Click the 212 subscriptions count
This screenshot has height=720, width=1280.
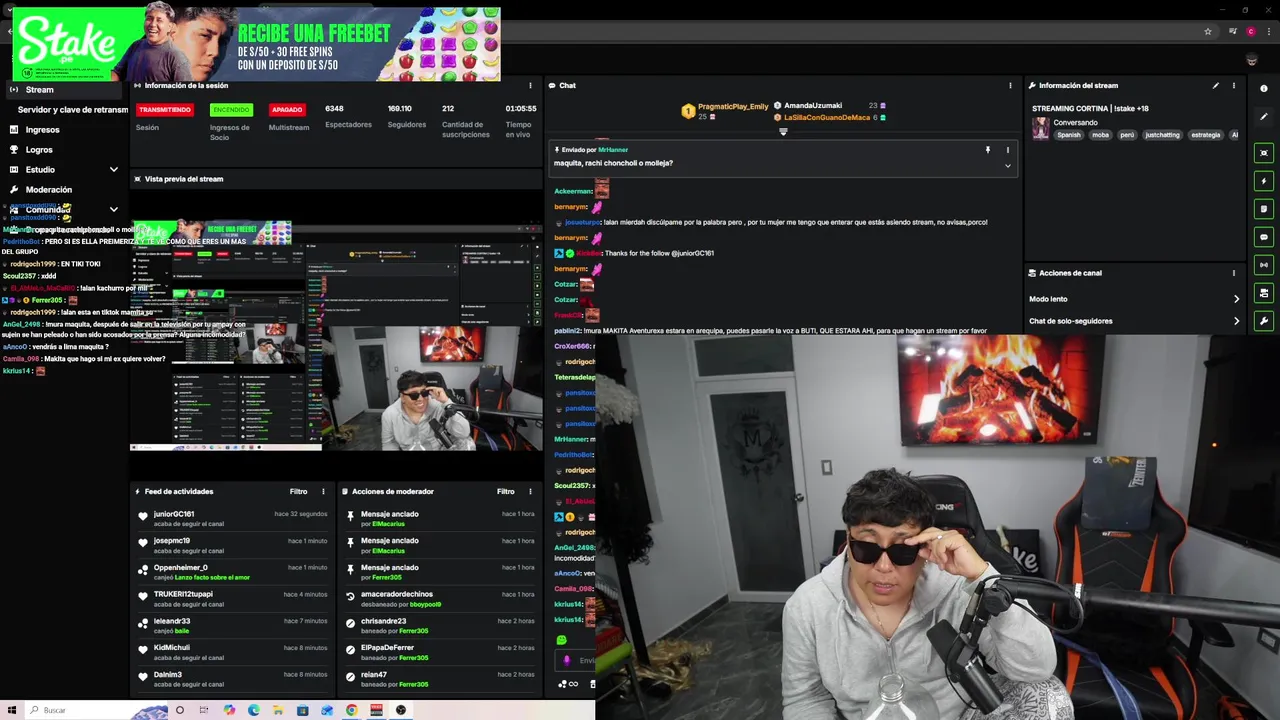448,109
